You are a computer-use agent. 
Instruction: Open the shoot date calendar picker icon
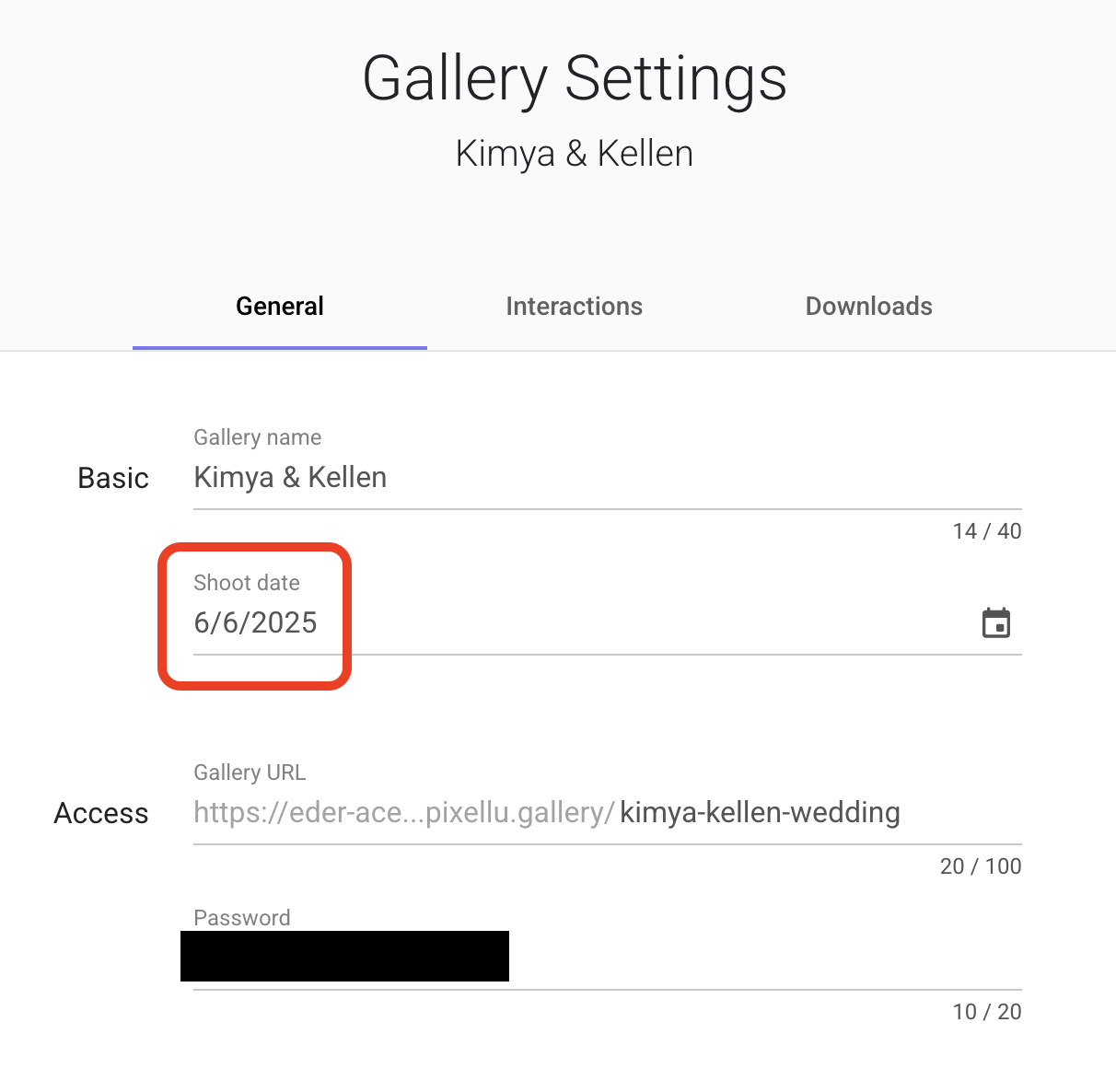[996, 623]
